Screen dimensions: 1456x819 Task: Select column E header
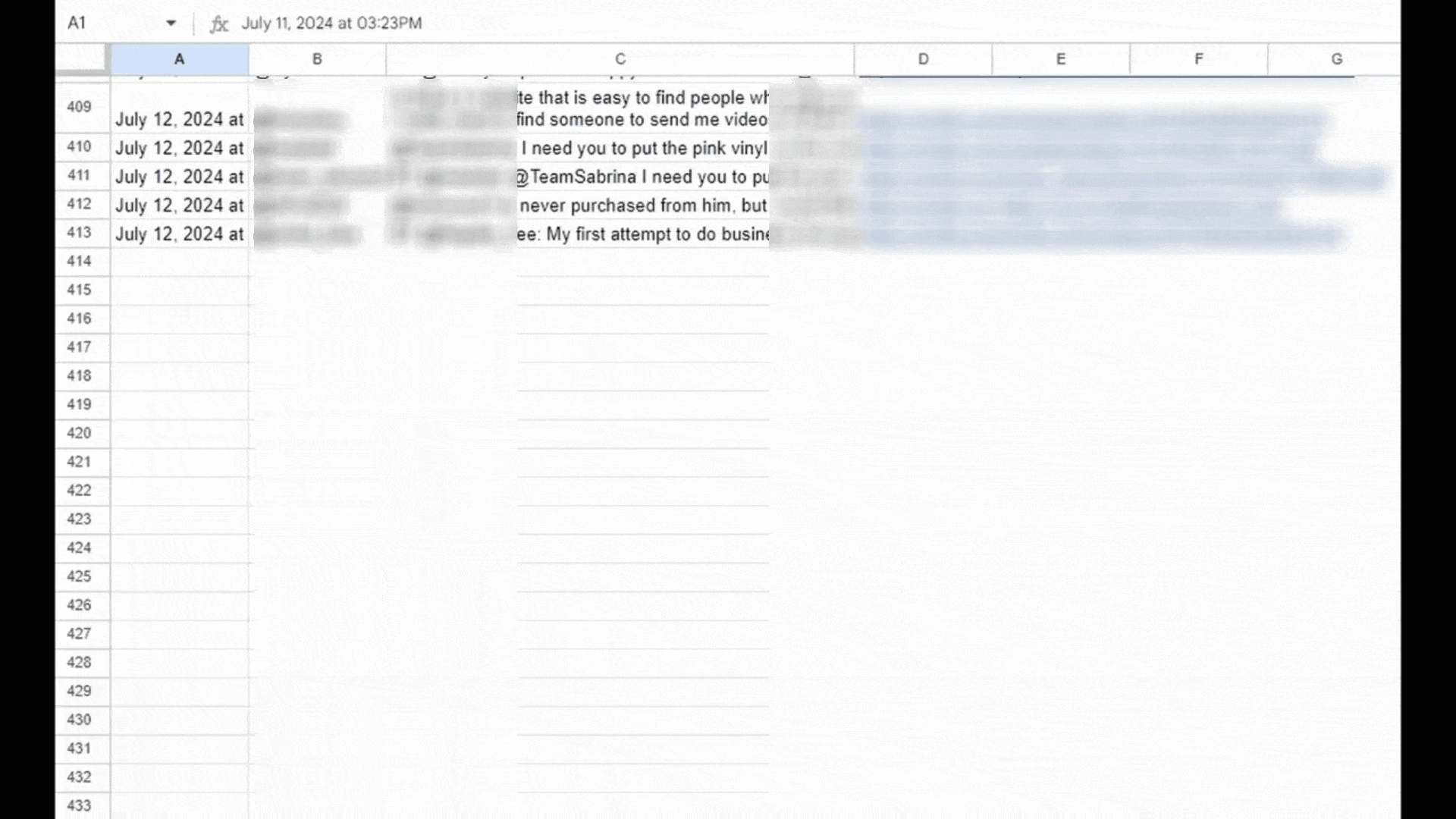click(x=1061, y=59)
